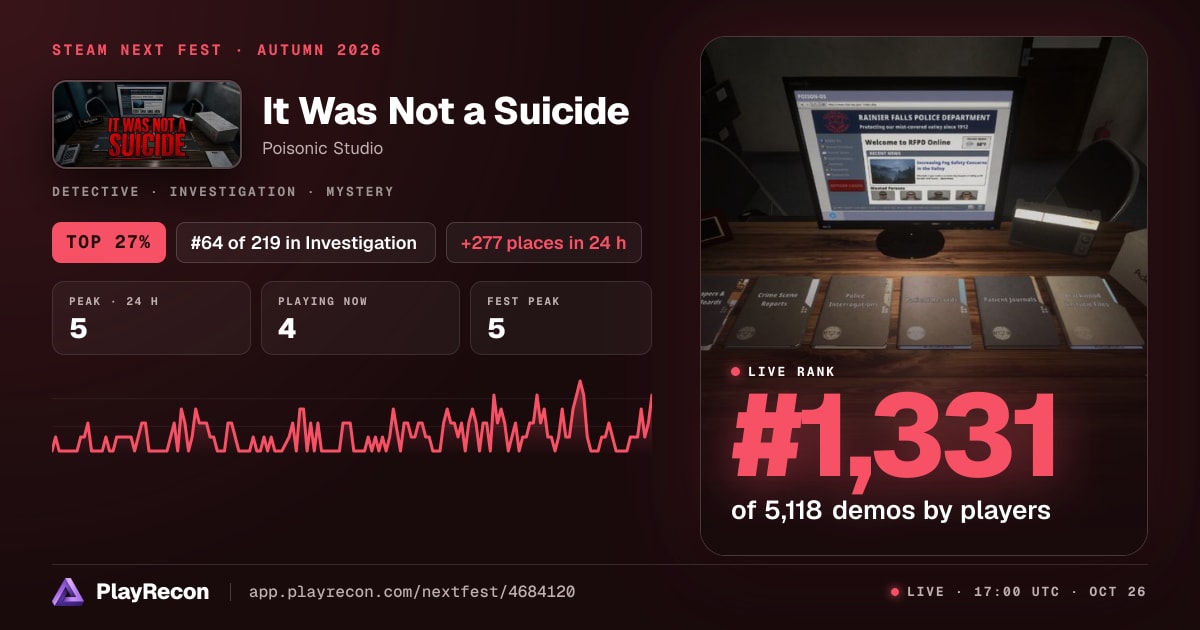This screenshot has height=630, width=1200.
Task: Click the red dot beside LIVE timestamp
Action: 895,592
